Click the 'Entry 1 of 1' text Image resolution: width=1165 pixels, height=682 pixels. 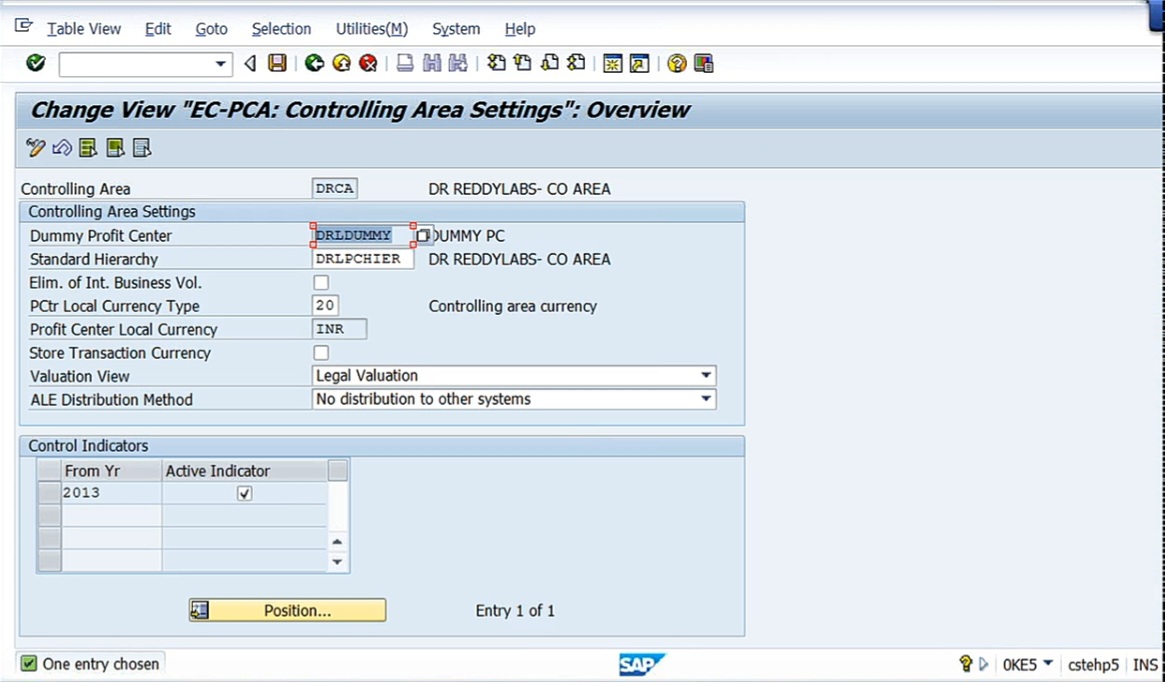[x=515, y=611]
